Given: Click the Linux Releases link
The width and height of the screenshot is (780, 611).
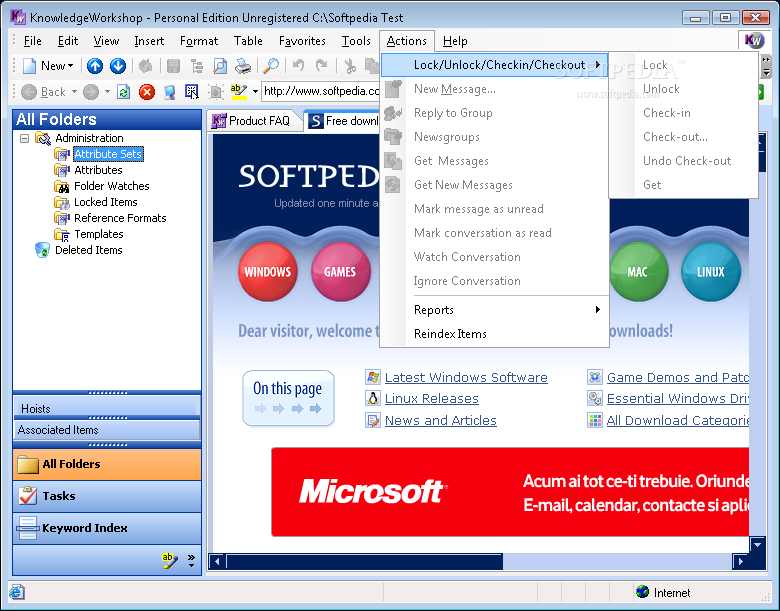Looking at the screenshot, I should point(431,399).
